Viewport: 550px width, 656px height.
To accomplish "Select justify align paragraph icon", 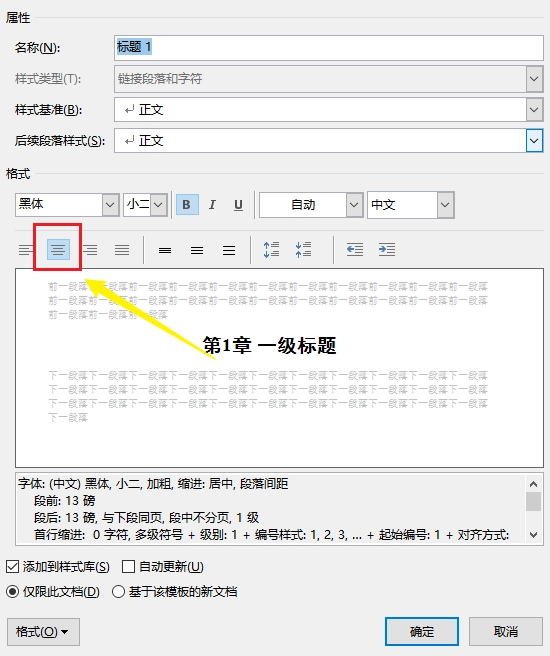I will tap(122, 250).
